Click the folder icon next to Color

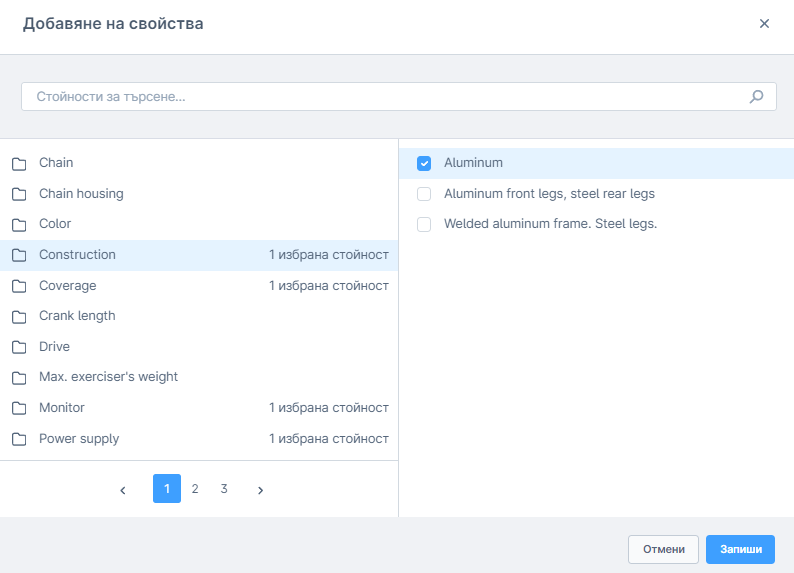(x=19, y=224)
